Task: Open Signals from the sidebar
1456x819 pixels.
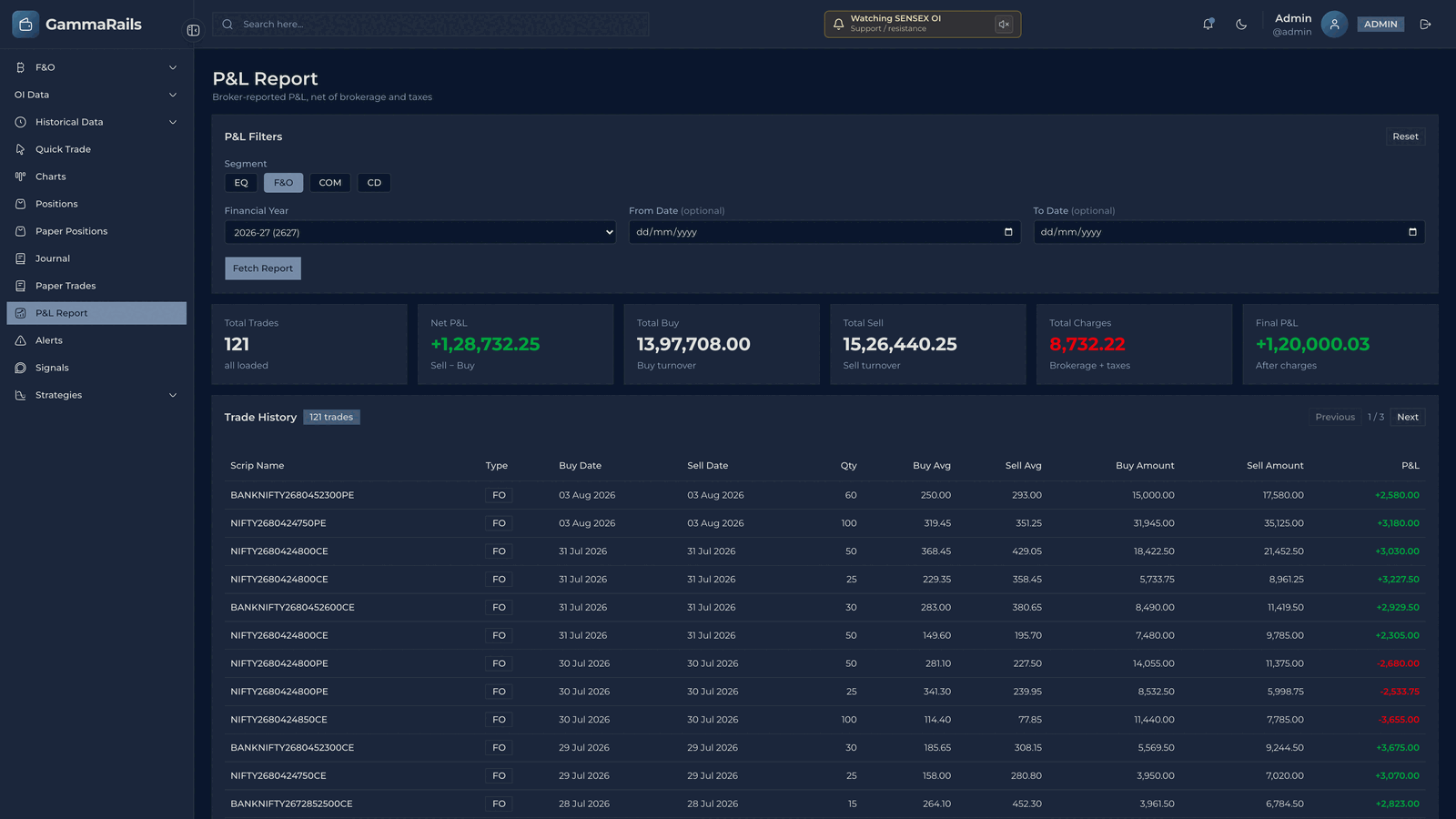Action: click(96, 368)
